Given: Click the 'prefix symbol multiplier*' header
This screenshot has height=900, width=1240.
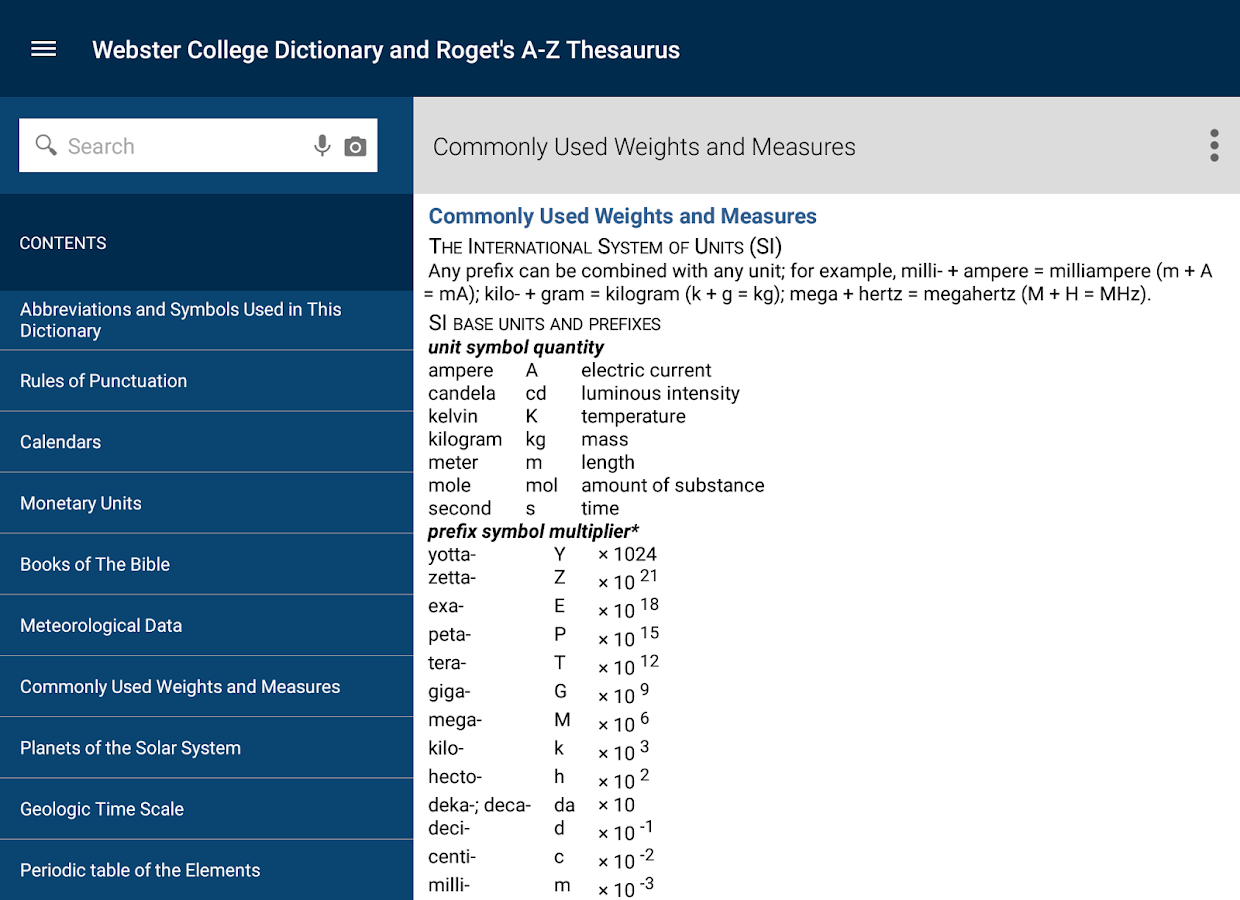Looking at the screenshot, I should pos(533,531).
